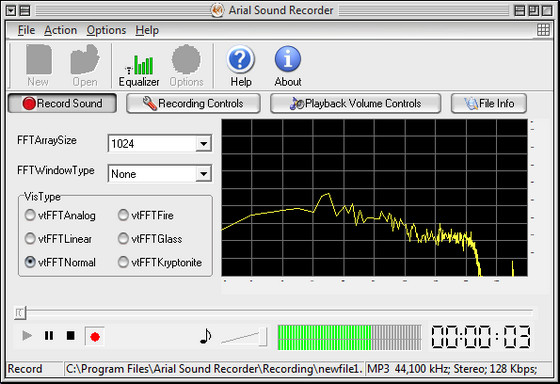The height and width of the screenshot is (384, 560).
Task: Click the blue Help question mark icon
Action: point(241,59)
